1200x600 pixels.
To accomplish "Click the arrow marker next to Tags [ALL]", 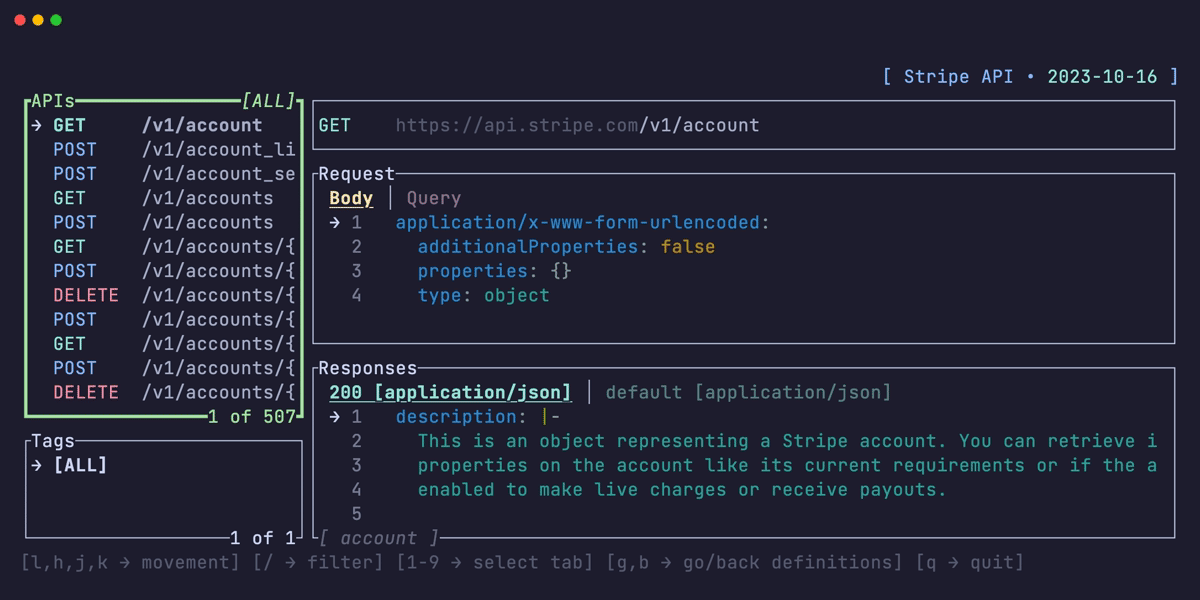I will coord(36,465).
